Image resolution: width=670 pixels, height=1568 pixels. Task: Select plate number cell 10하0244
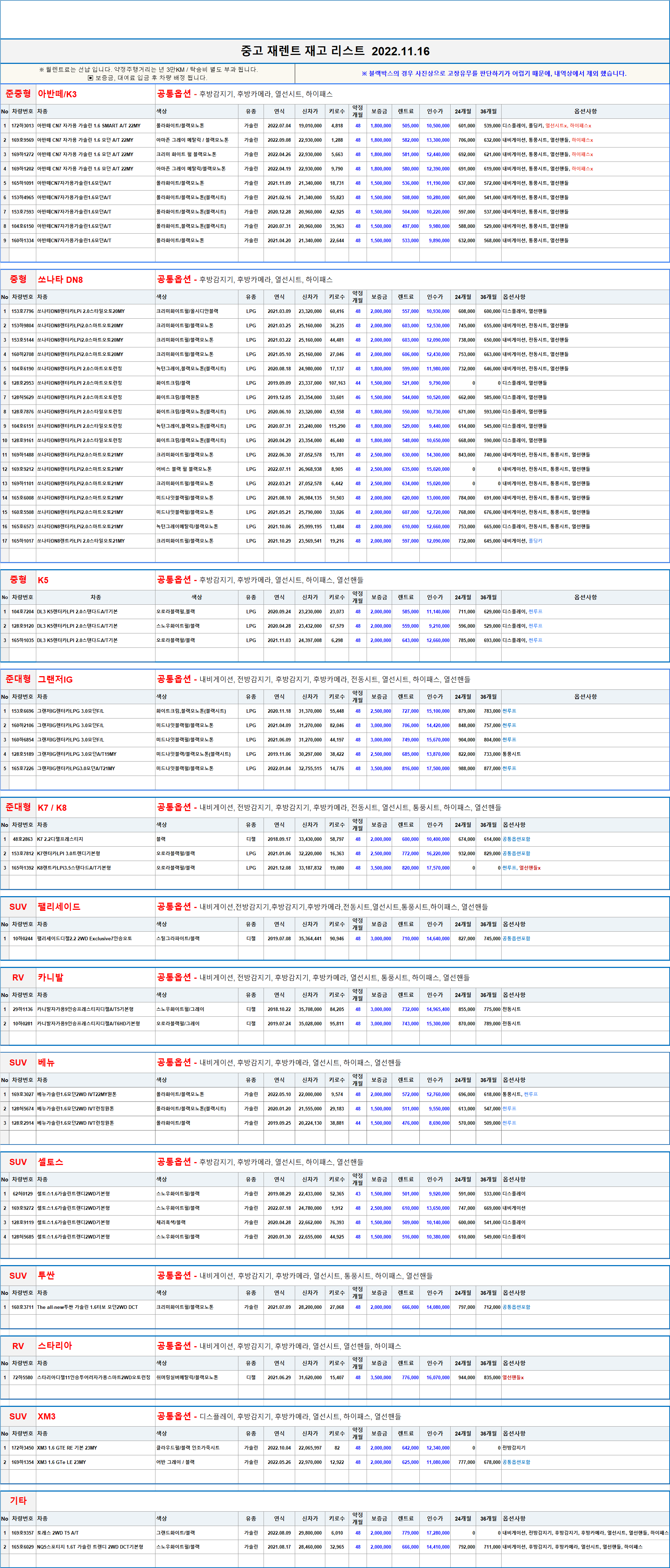23,939
